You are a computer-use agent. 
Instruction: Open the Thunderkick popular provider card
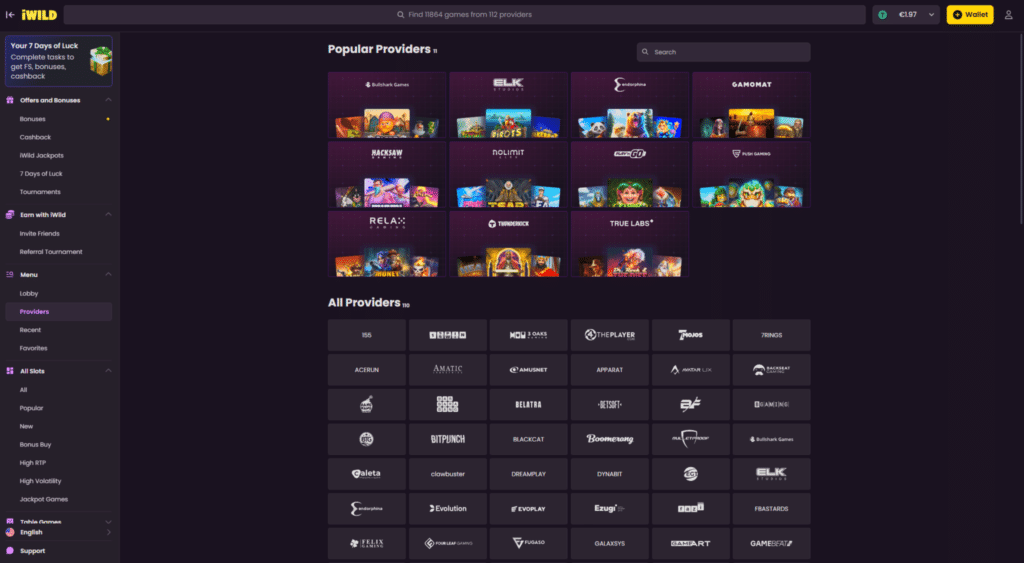[x=508, y=244]
